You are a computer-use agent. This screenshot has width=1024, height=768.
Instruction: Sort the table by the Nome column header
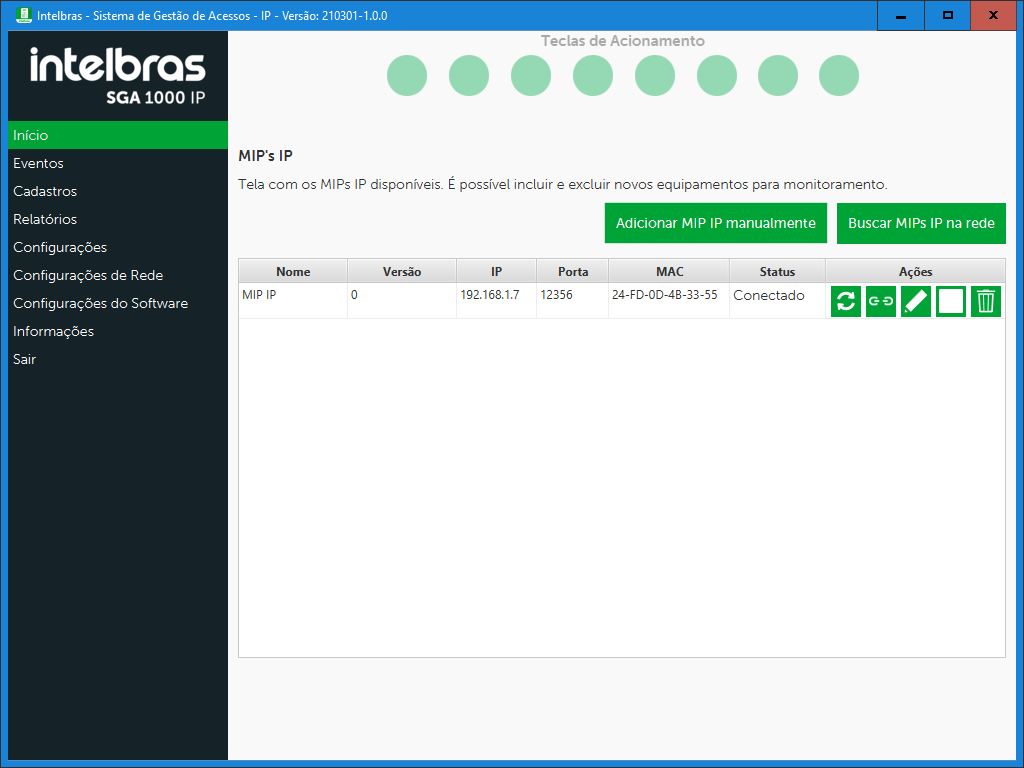pos(293,272)
